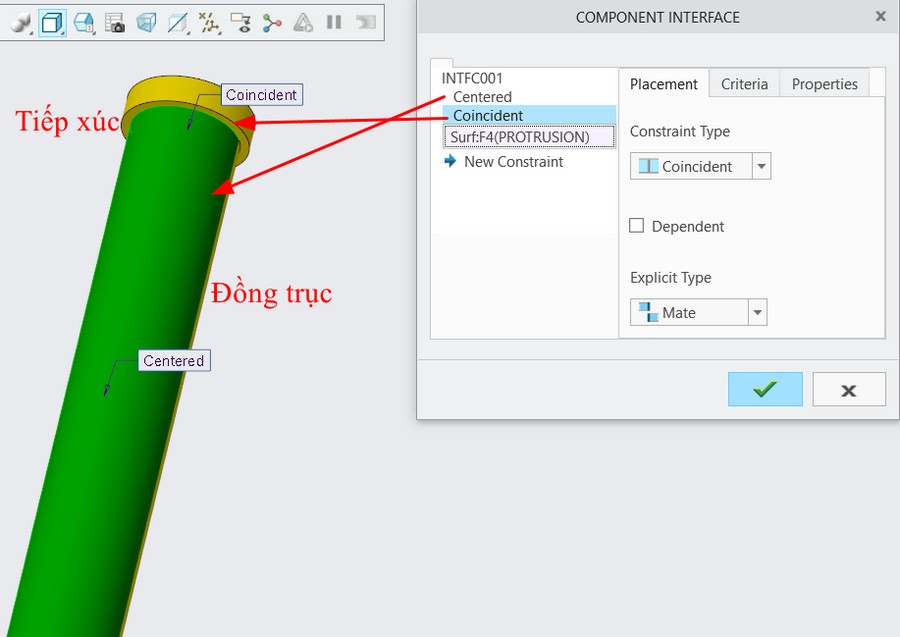Click the Centered label on the model
The image size is (900, 637).
[174, 360]
